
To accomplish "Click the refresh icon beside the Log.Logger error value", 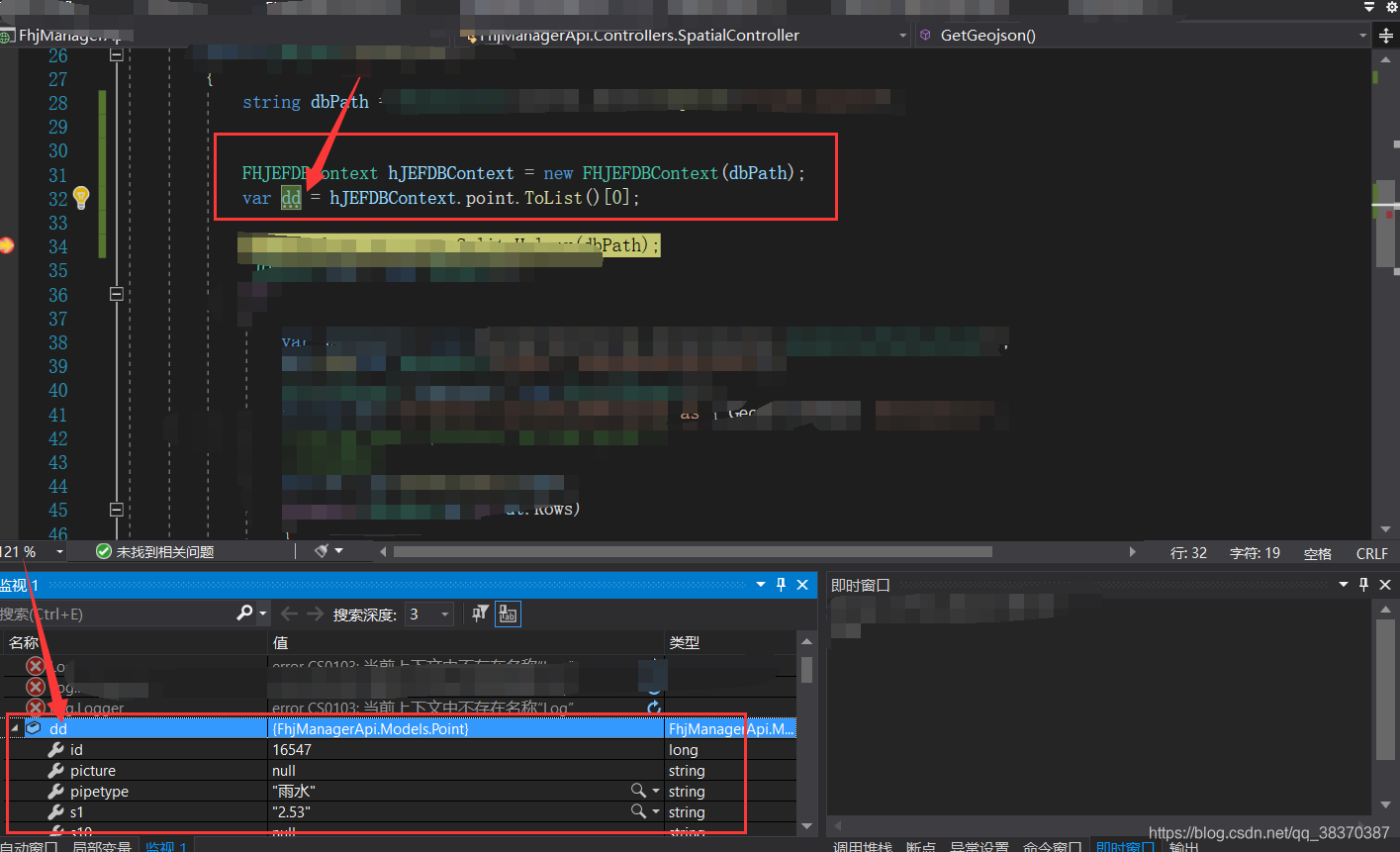I will (x=652, y=708).
